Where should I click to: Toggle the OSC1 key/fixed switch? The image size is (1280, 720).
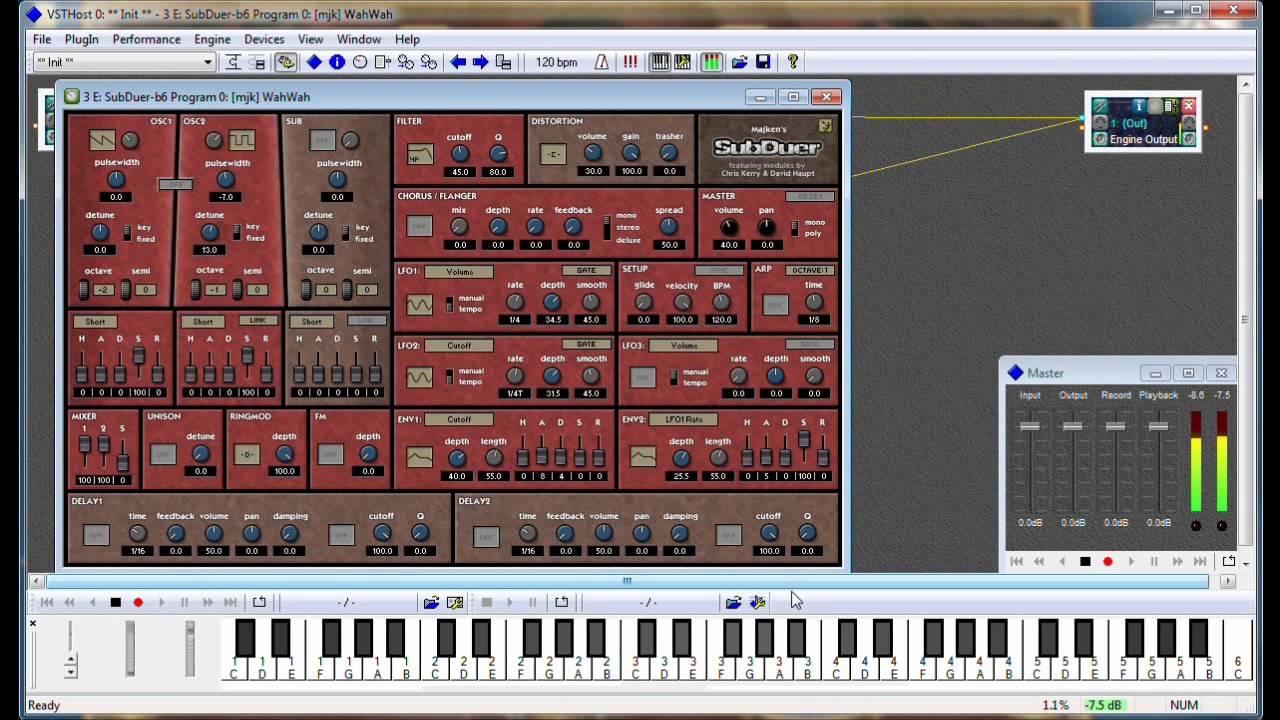127,232
